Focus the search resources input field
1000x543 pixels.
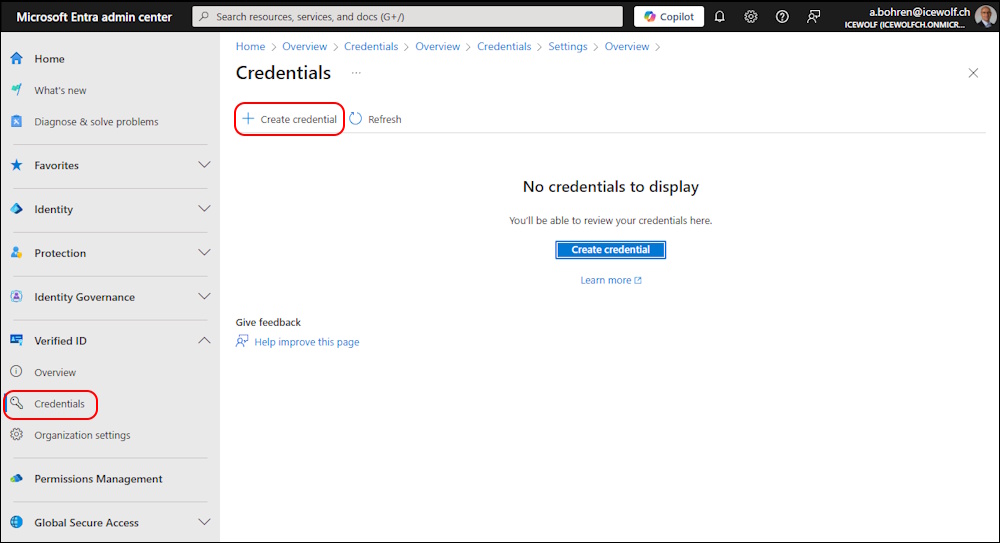408,17
